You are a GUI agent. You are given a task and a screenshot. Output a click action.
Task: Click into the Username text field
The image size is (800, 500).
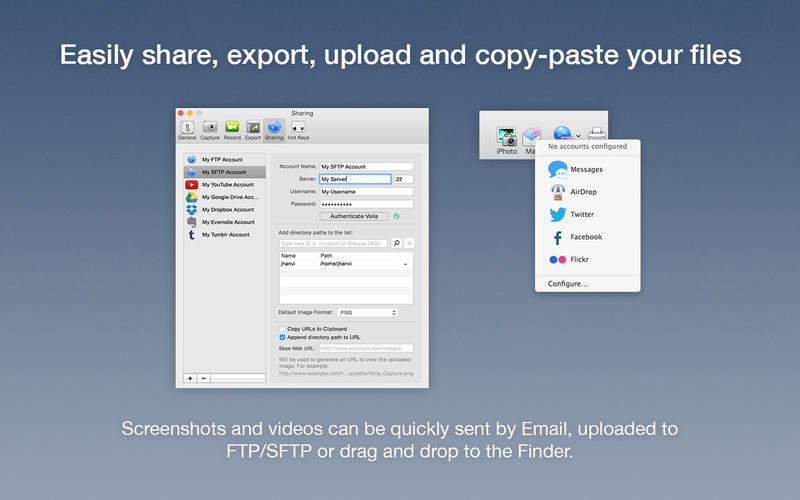[366, 191]
